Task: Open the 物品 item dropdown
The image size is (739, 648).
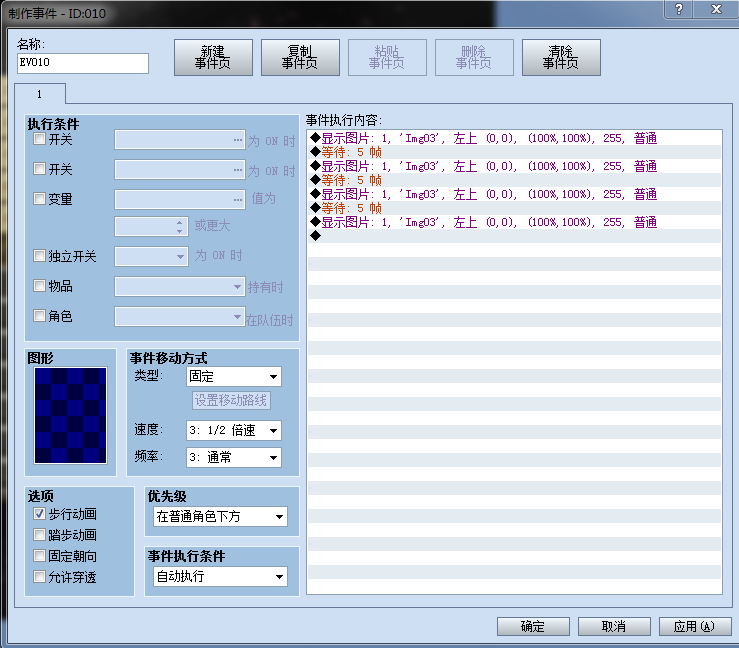Action: point(180,287)
